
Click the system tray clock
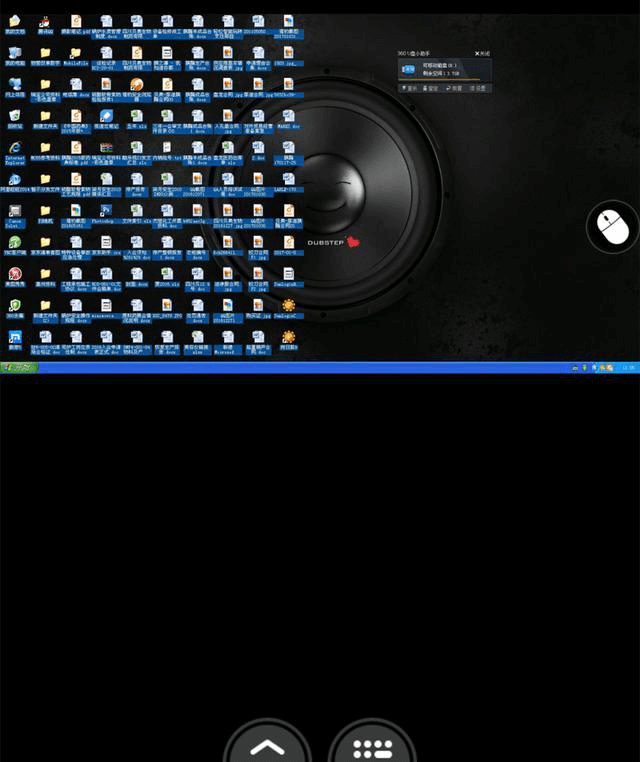pyautogui.click(x=628, y=368)
